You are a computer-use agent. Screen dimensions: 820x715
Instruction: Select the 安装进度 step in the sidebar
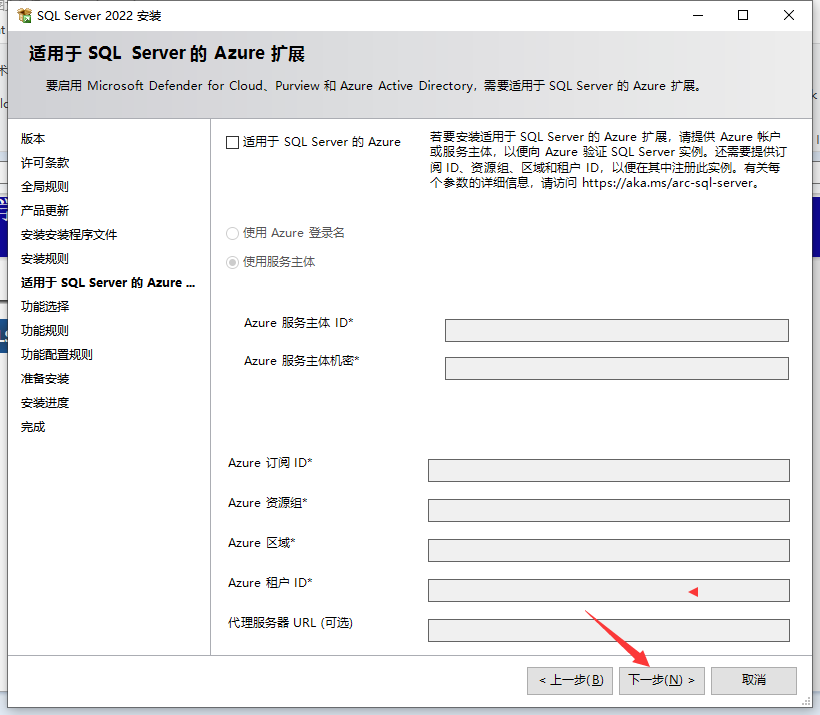pyautogui.click(x=45, y=403)
